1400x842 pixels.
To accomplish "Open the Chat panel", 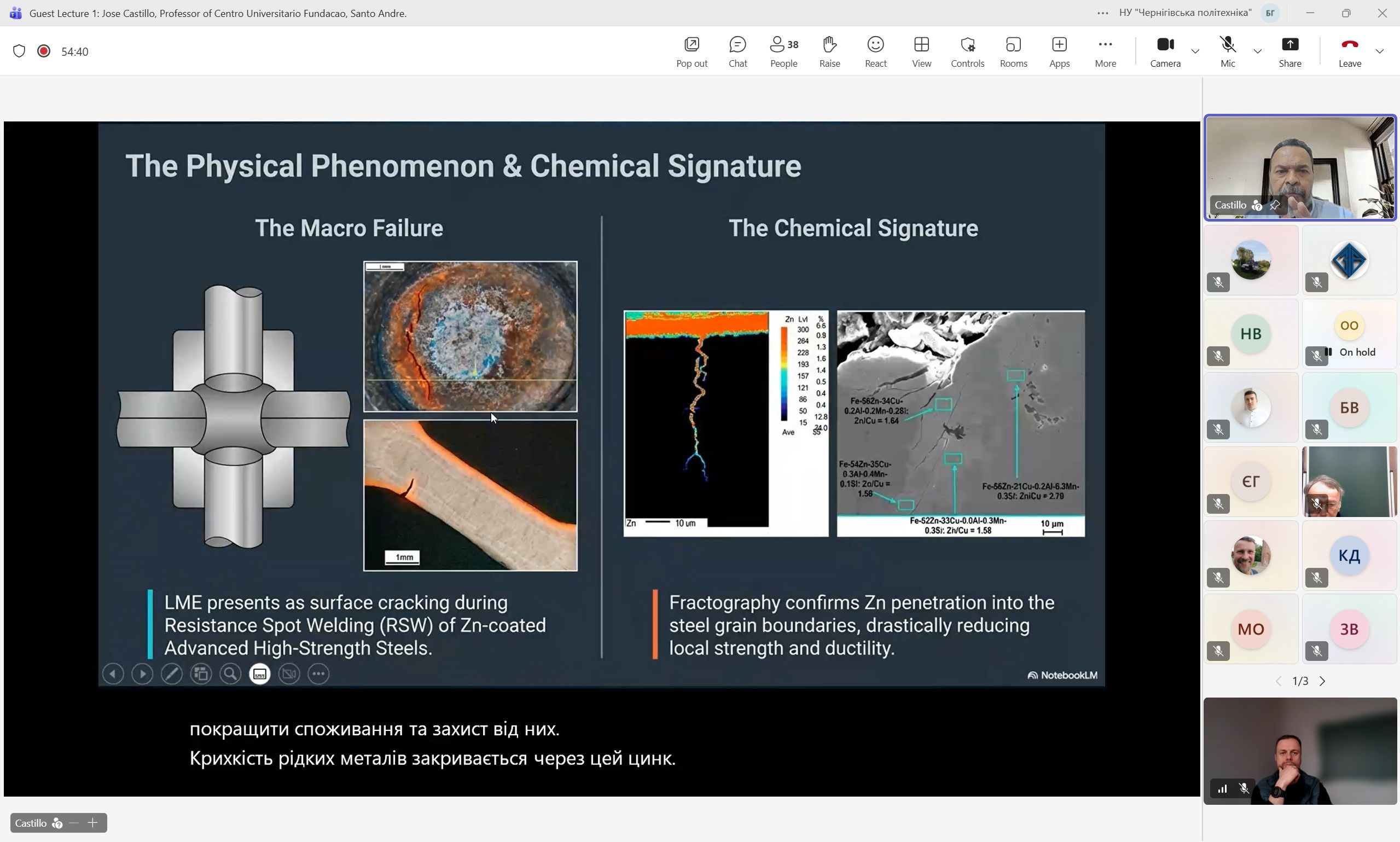I will 737,51.
